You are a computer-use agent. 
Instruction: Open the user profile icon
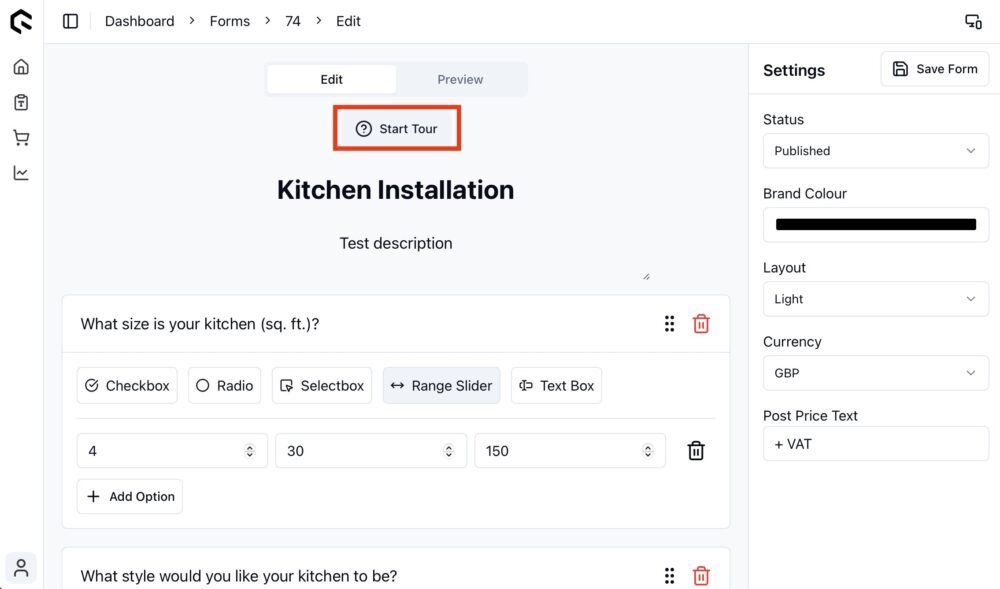[x=21, y=567]
